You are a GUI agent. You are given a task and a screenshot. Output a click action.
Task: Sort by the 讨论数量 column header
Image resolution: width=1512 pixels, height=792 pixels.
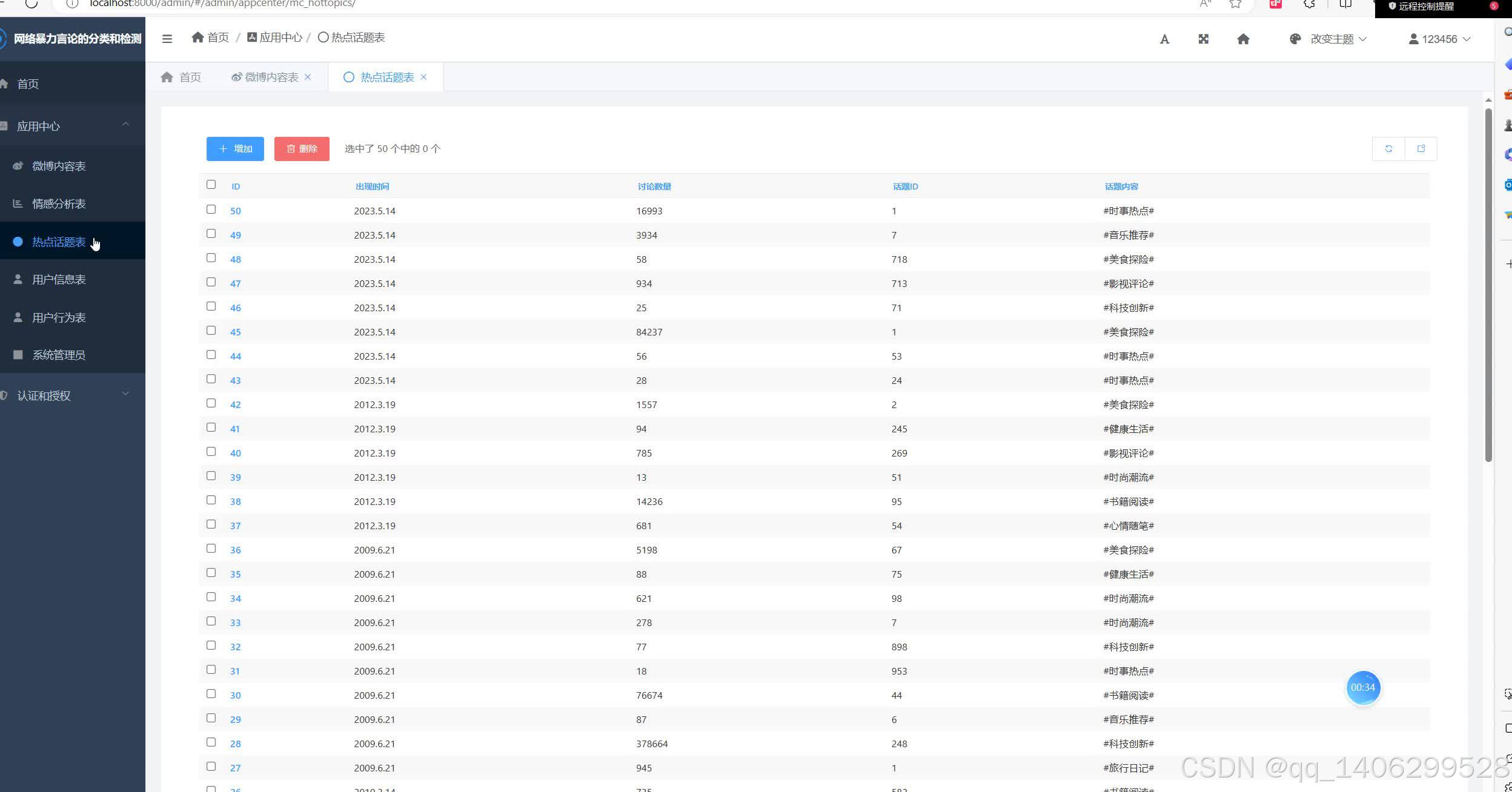[x=654, y=186]
